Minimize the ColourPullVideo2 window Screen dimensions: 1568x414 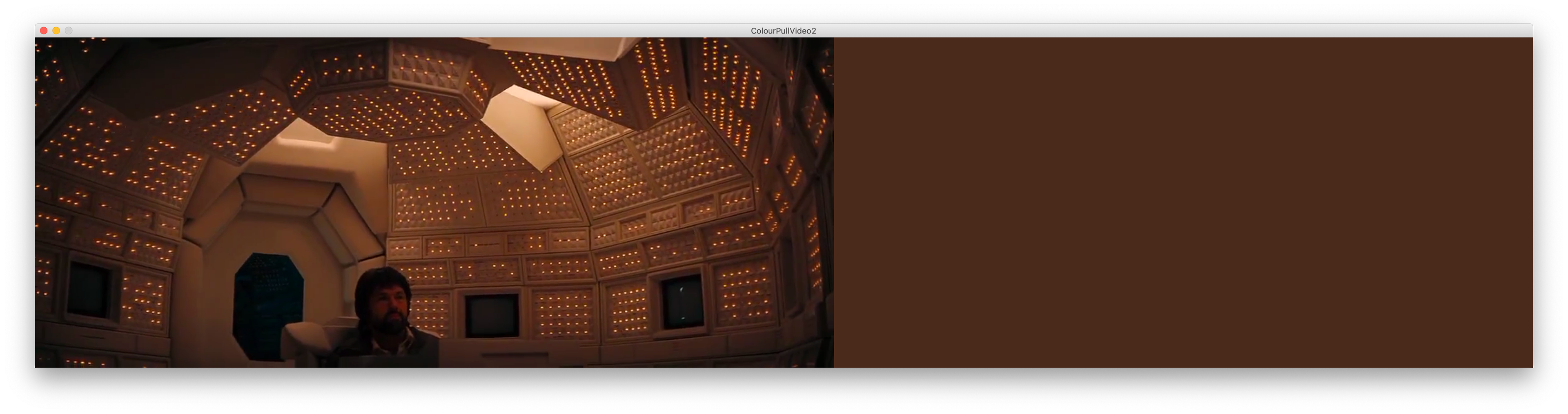[x=56, y=31]
